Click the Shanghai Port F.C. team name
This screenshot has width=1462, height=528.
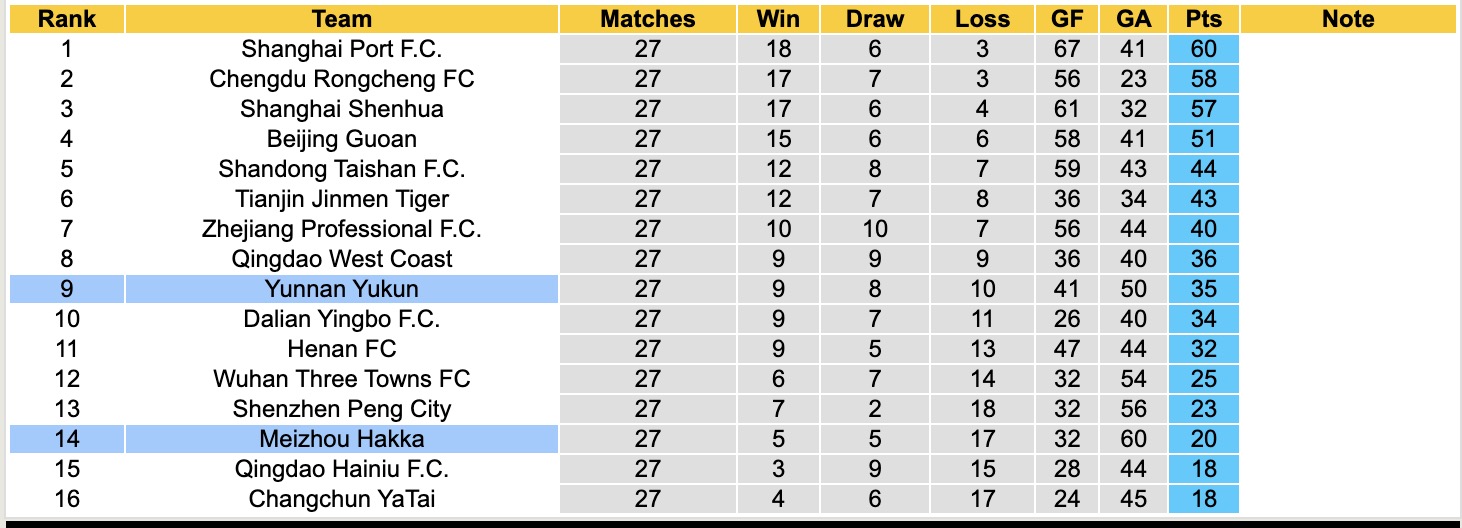coord(341,49)
